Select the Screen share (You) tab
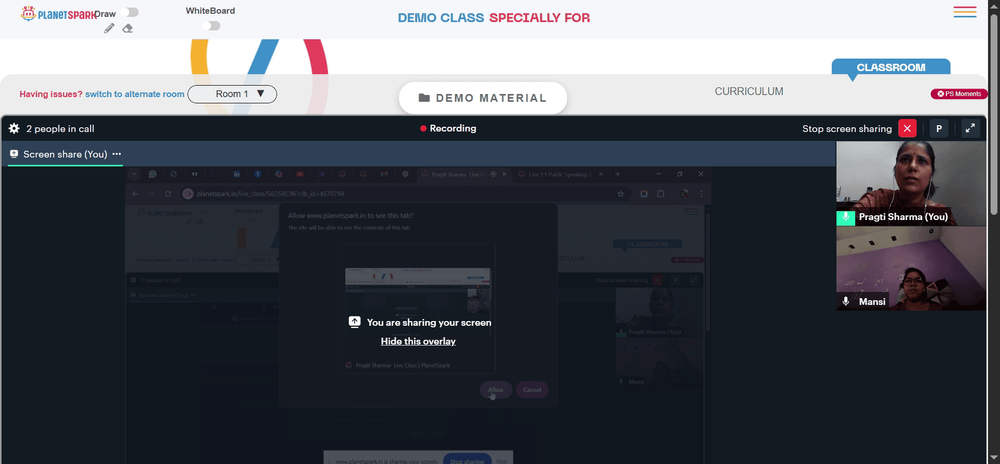 click(65, 154)
